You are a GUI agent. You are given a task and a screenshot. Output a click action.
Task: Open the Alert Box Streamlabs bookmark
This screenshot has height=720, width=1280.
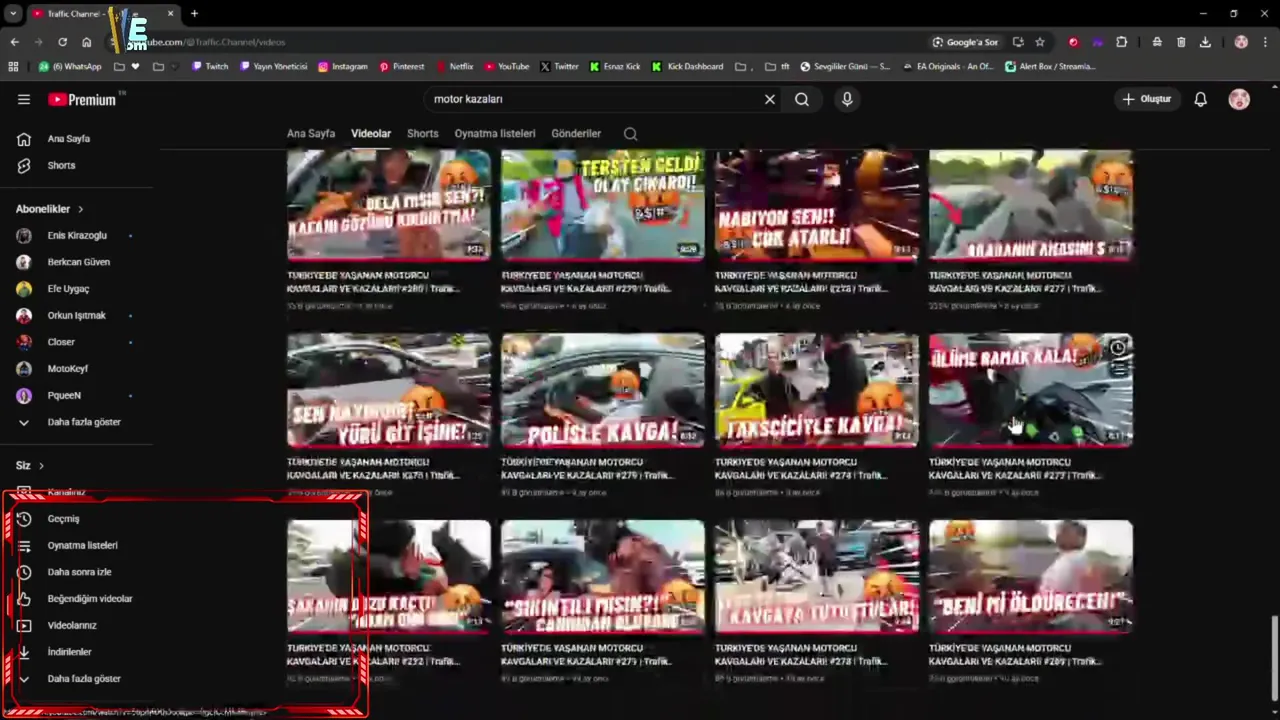tap(1050, 67)
